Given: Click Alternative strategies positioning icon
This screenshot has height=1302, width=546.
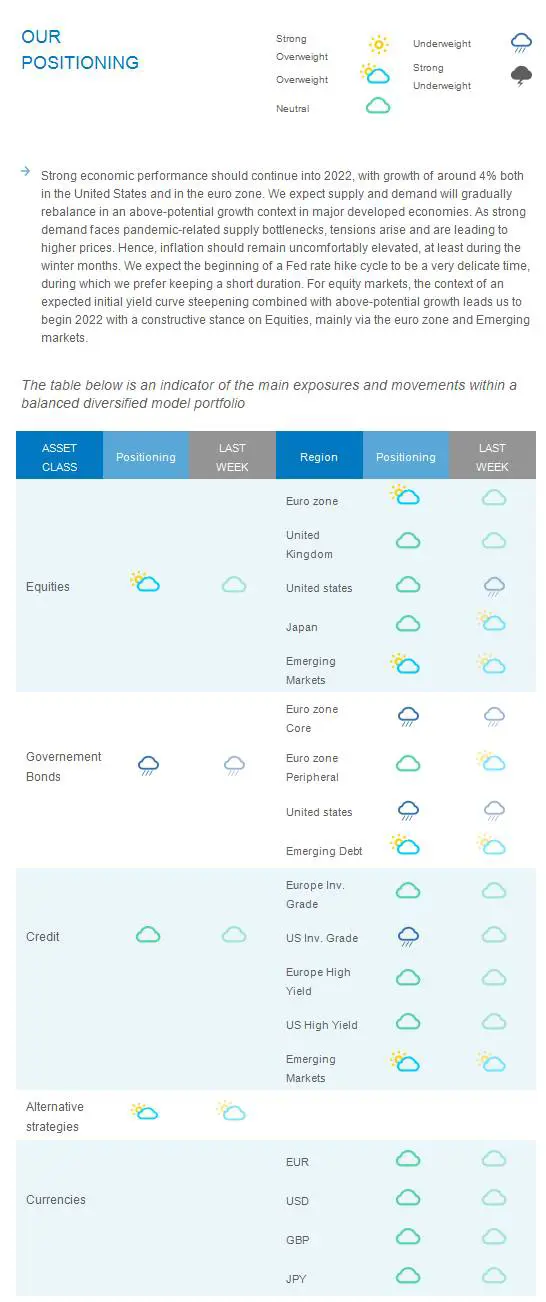Looking at the screenshot, I should [x=145, y=1110].
